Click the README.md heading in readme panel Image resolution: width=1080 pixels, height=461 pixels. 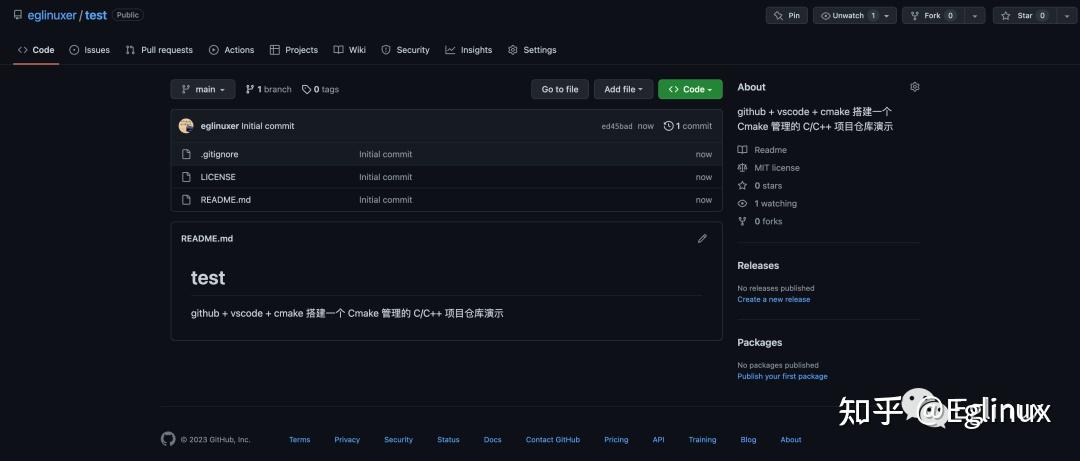pos(207,238)
